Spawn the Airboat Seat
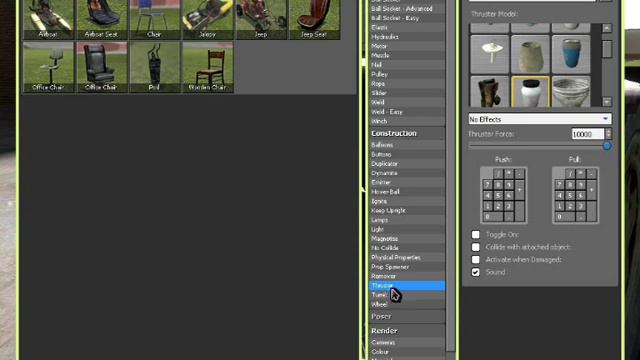The image size is (640, 360). tap(102, 20)
